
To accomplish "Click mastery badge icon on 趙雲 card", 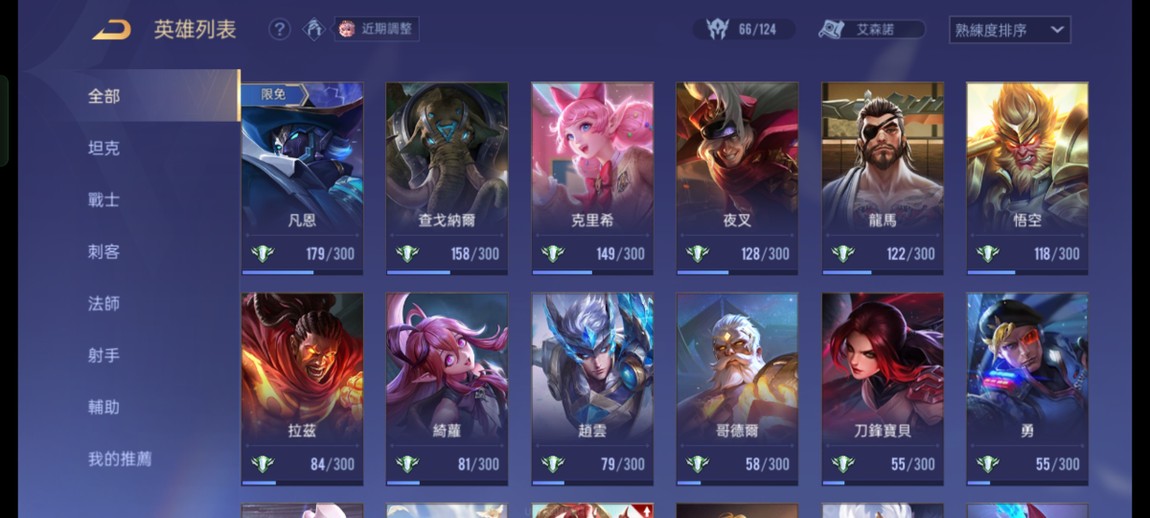I will pyautogui.click(x=553, y=464).
